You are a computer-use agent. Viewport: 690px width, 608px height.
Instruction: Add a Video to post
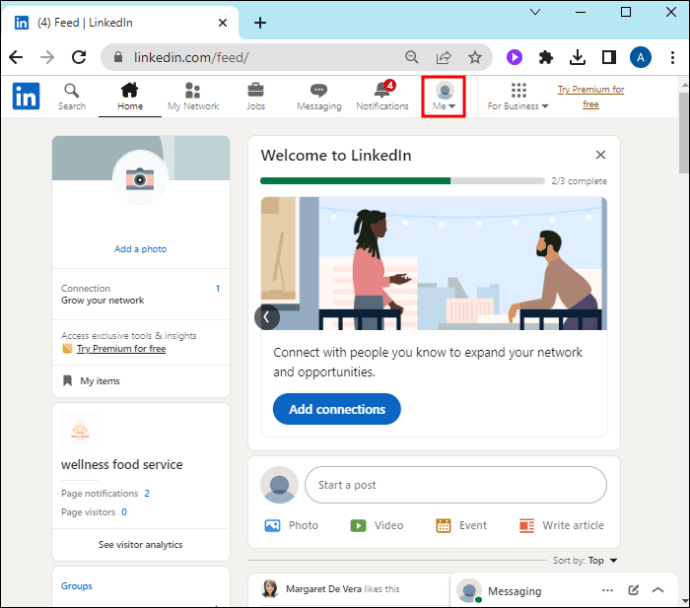coord(376,525)
